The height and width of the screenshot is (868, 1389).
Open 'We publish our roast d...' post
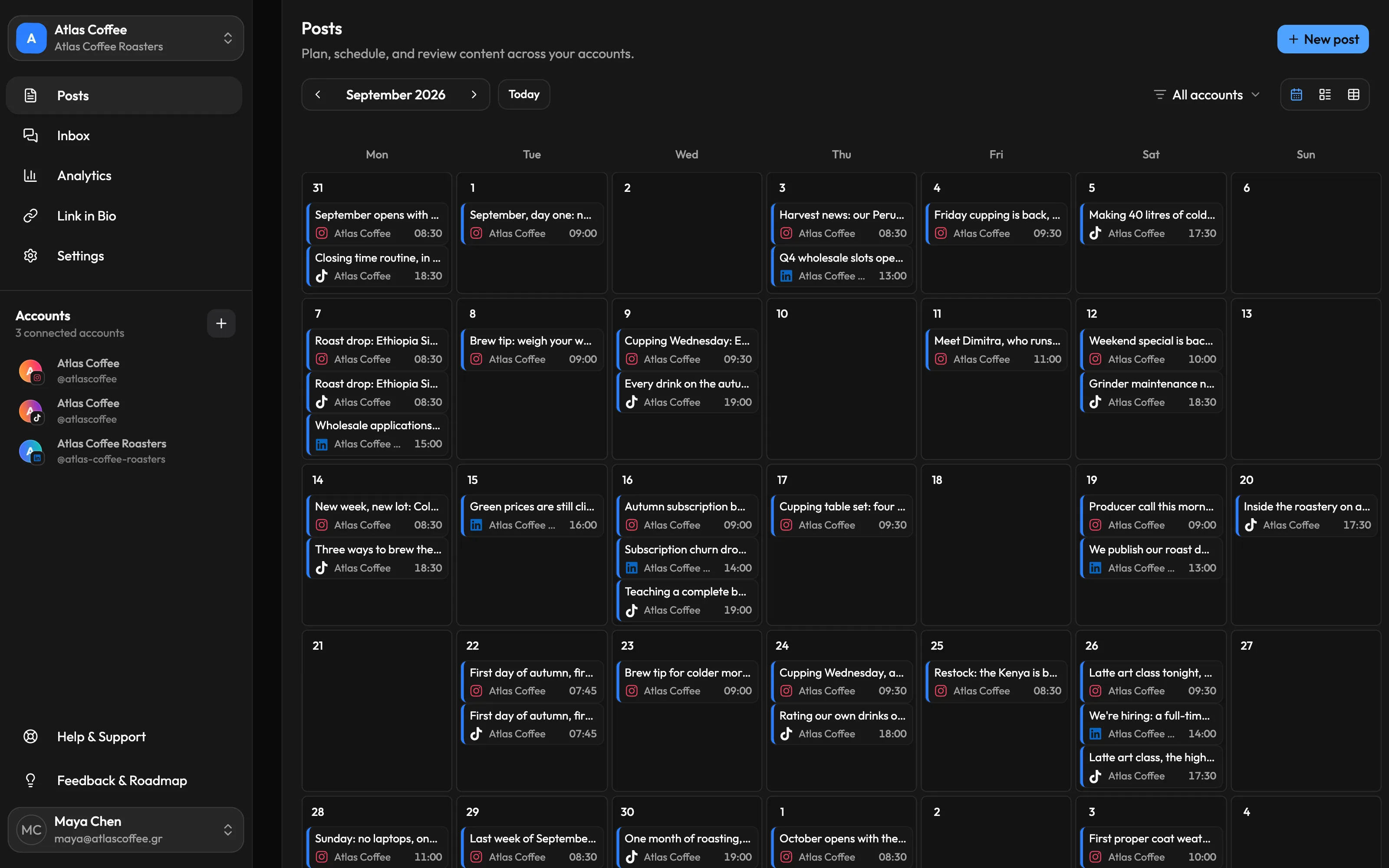click(x=1151, y=559)
